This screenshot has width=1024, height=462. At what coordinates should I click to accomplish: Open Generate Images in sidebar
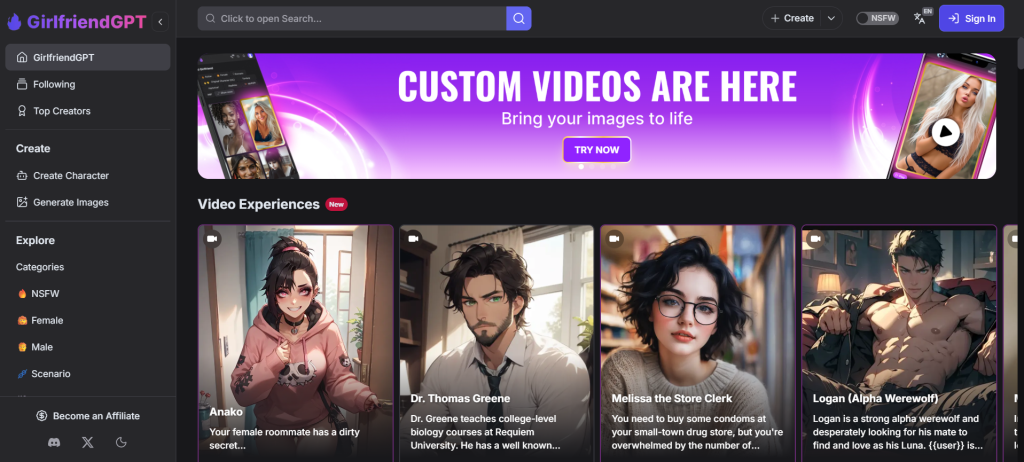(x=88, y=203)
